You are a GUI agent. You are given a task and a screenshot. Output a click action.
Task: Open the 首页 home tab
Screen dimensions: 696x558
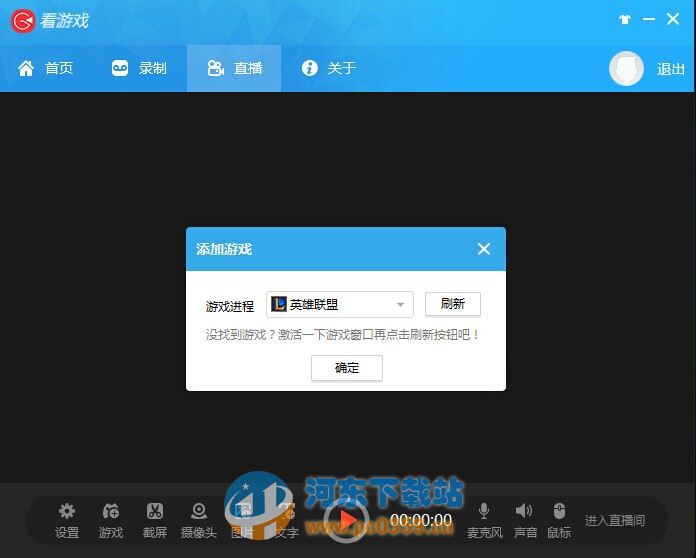pos(45,68)
